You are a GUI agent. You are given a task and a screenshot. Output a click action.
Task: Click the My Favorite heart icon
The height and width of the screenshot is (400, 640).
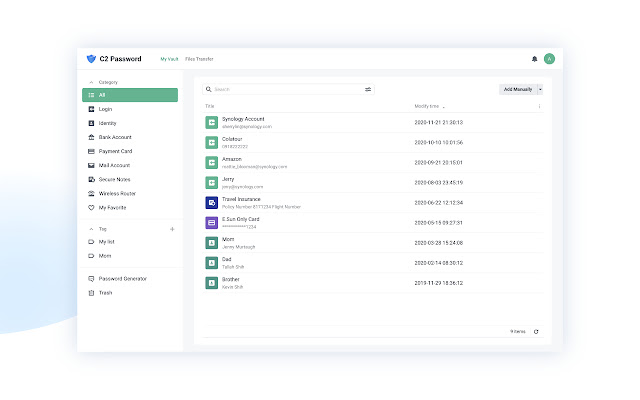91,207
